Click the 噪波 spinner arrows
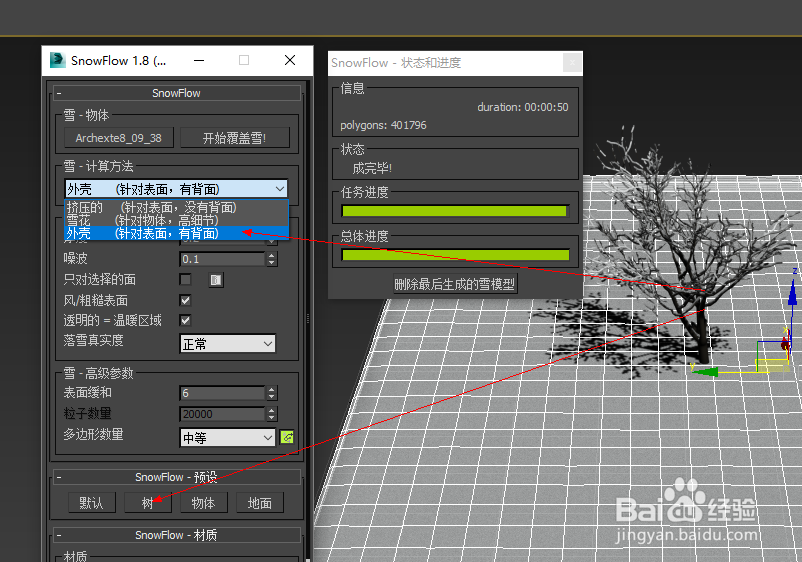This screenshot has width=802, height=562. pyautogui.click(x=272, y=259)
